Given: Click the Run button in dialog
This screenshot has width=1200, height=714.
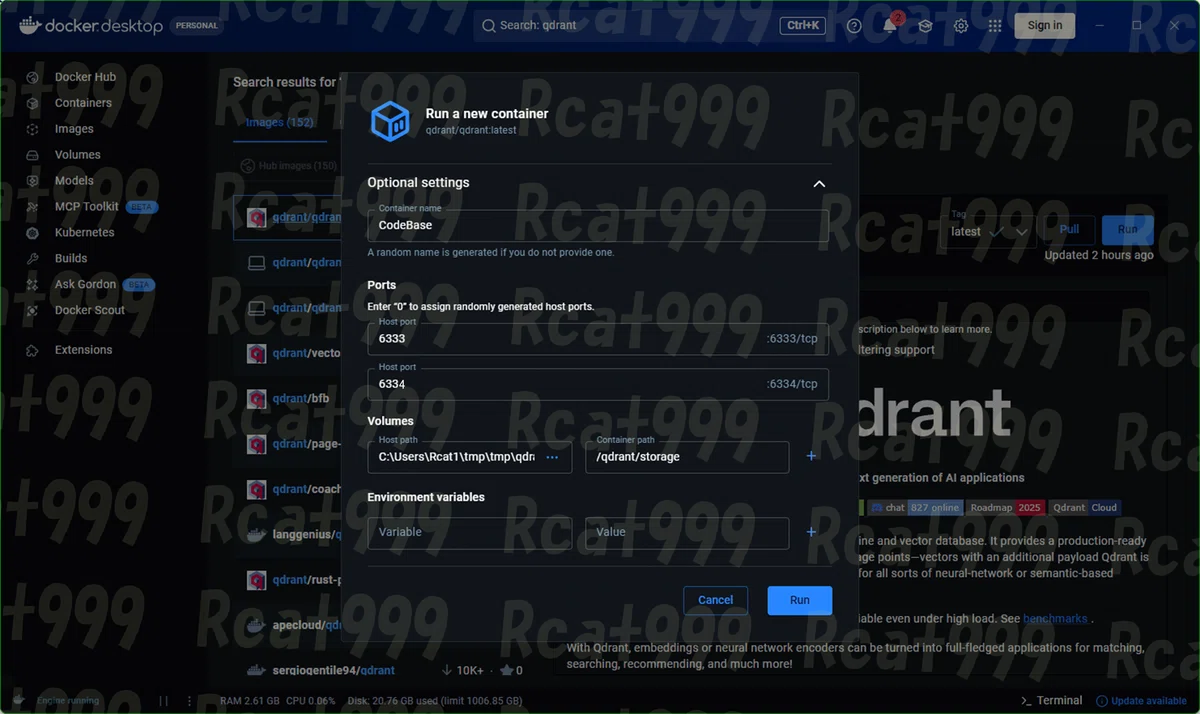Looking at the screenshot, I should 800,600.
